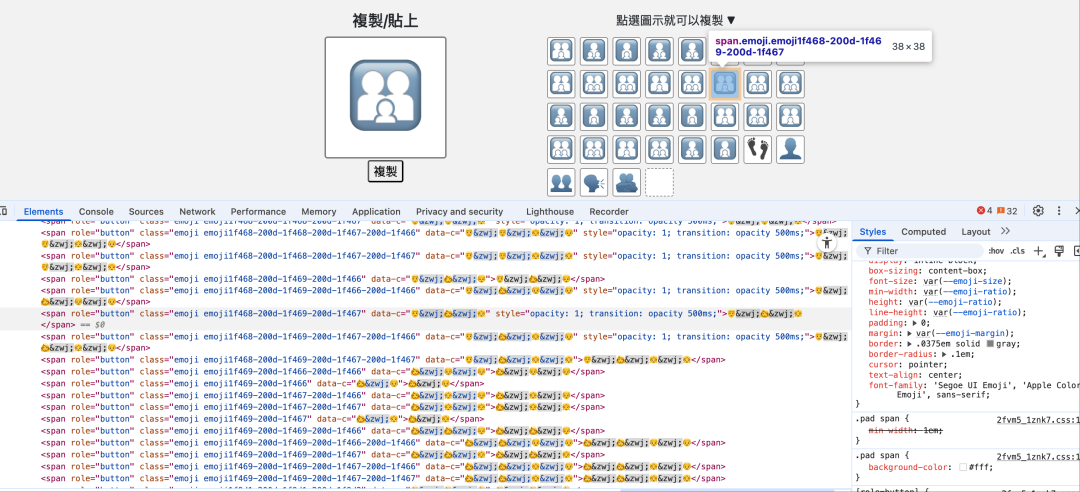Open the Application tab
The width and height of the screenshot is (1080, 492).
(376, 212)
